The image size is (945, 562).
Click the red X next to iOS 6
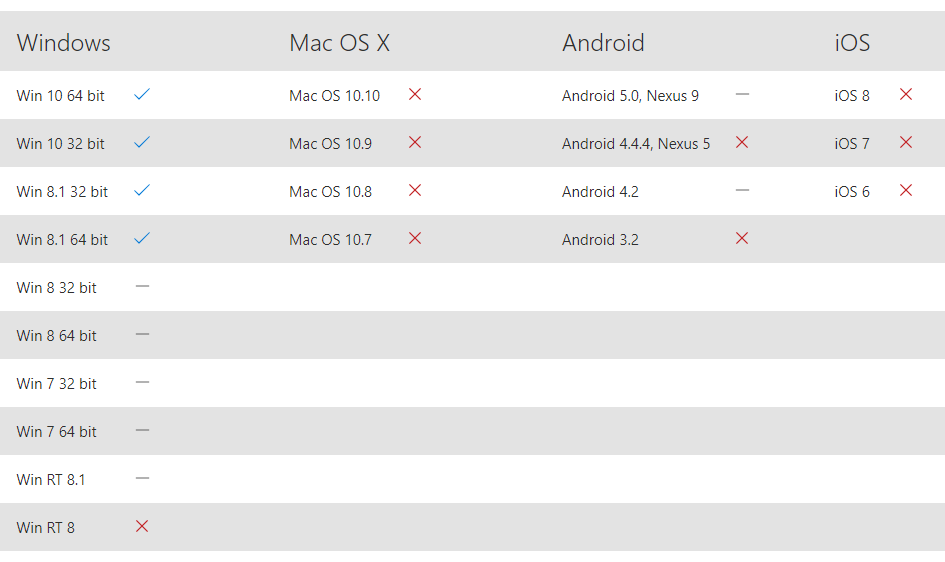[x=906, y=190]
